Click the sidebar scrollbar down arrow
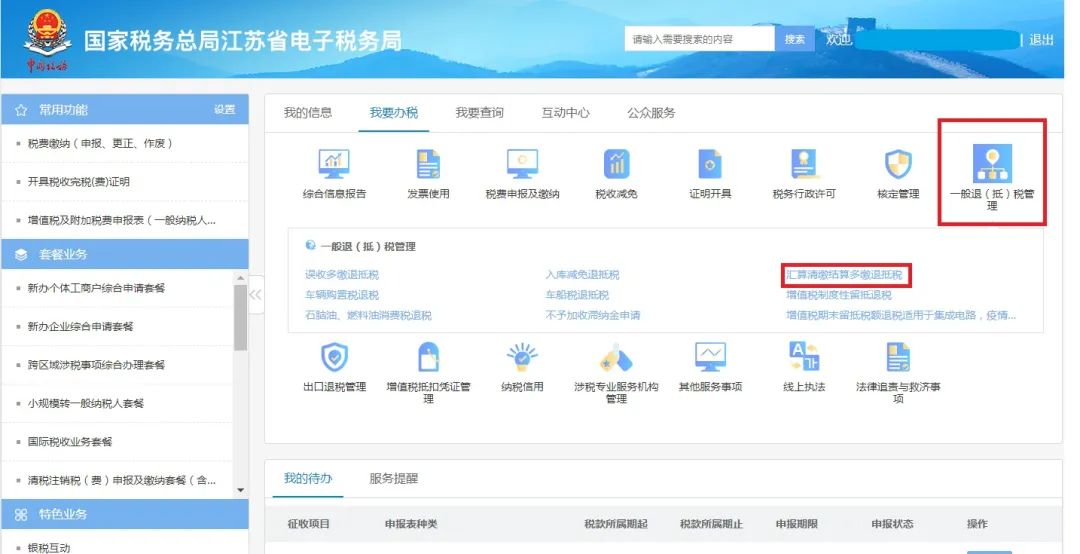The width and height of the screenshot is (1080, 554). 240,490
